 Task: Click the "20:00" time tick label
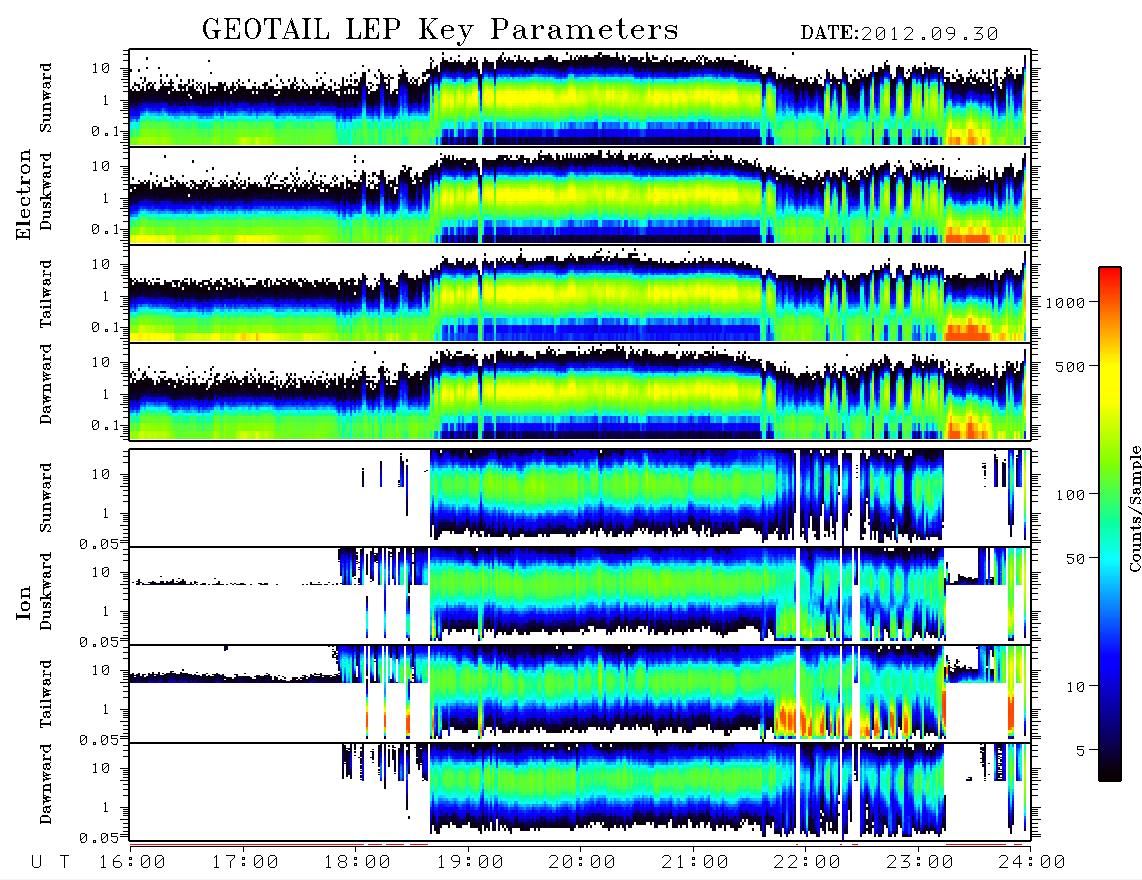[583, 862]
